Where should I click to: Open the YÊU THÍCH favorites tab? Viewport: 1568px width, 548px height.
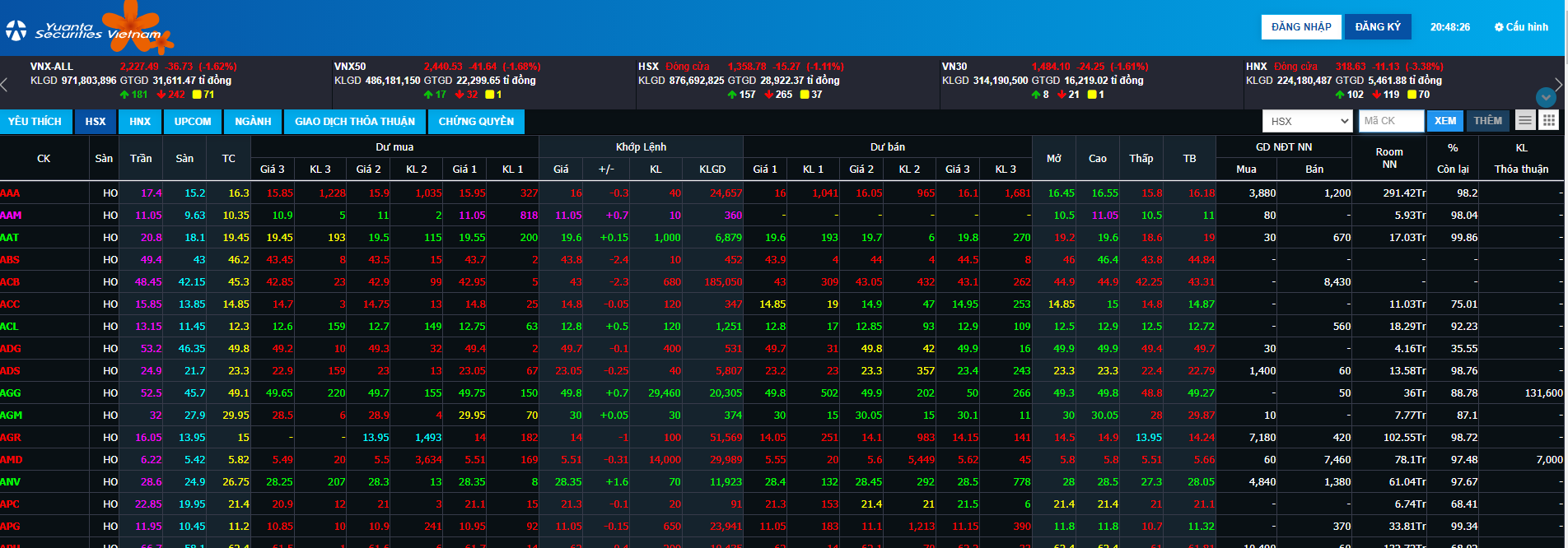(x=35, y=122)
